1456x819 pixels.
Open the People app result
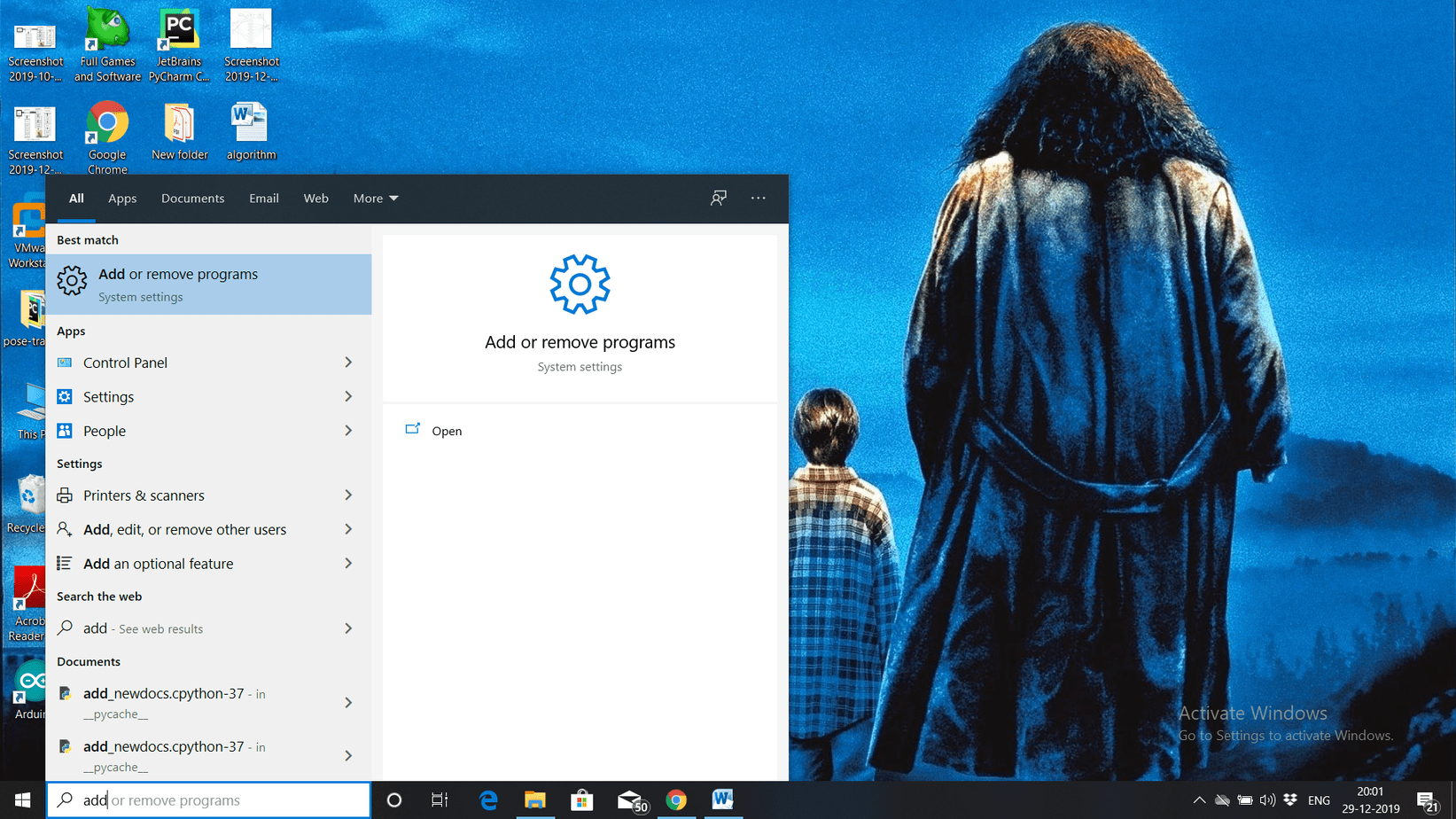[x=191, y=431]
